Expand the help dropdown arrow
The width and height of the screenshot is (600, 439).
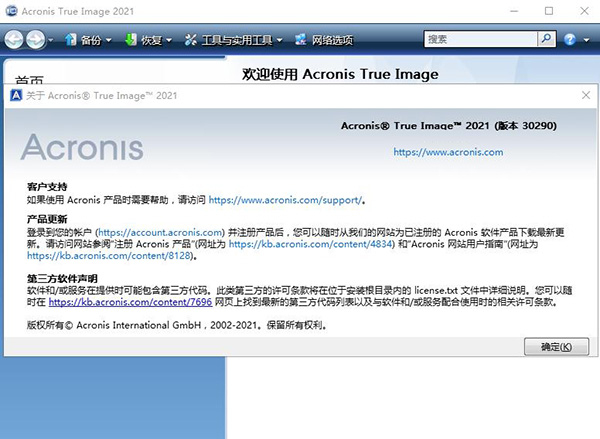click(x=586, y=40)
